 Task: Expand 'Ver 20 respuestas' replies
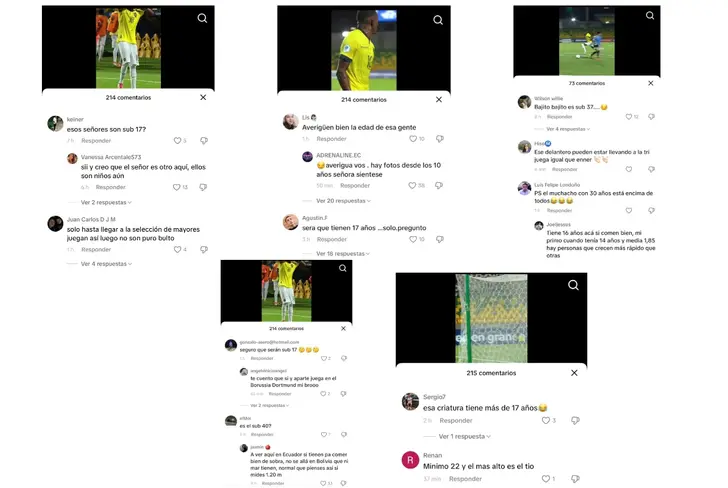point(343,201)
